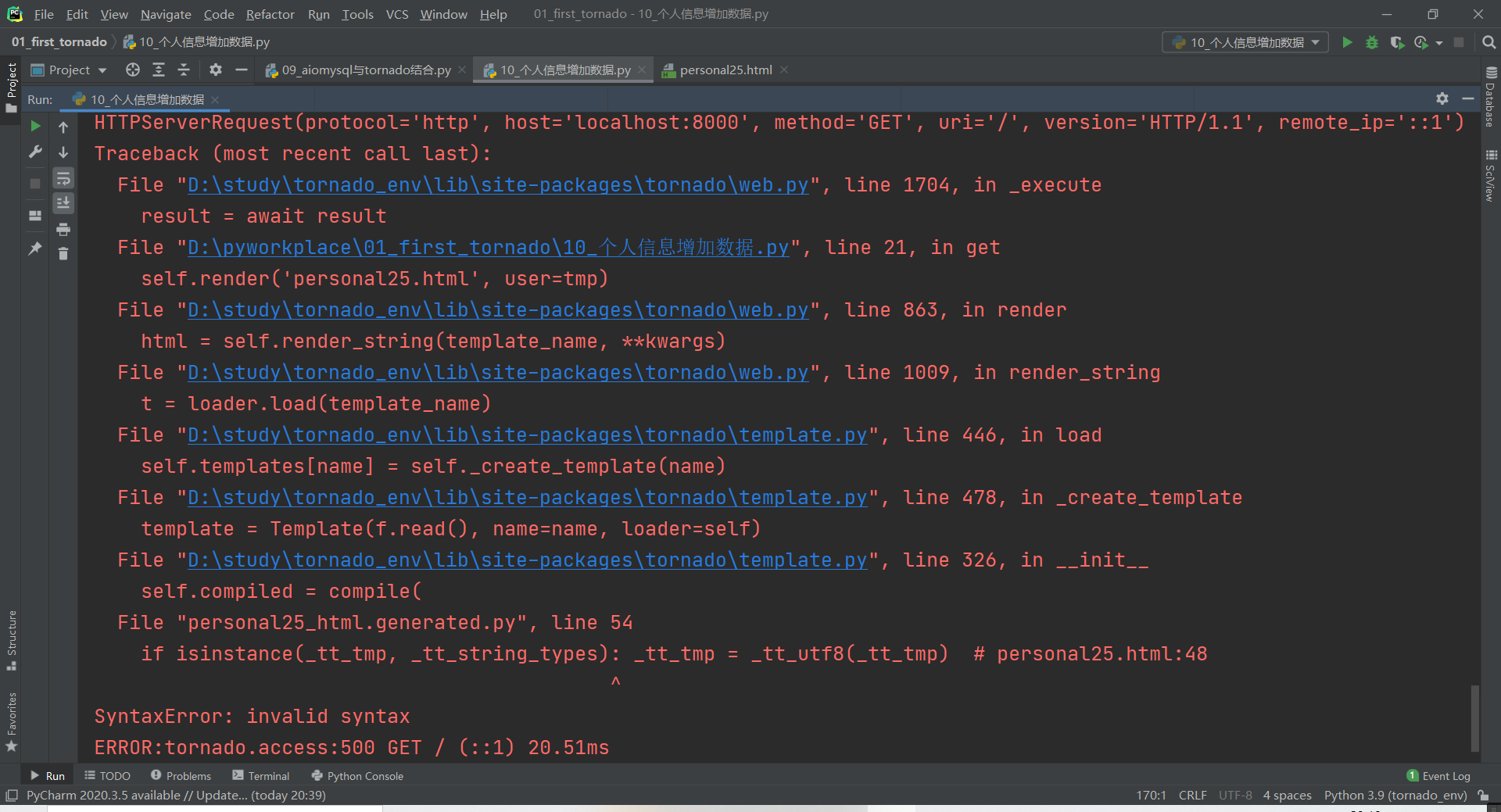The width and height of the screenshot is (1501, 812).
Task: Open Run panel wrench settings icon
Action: pos(35,152)
